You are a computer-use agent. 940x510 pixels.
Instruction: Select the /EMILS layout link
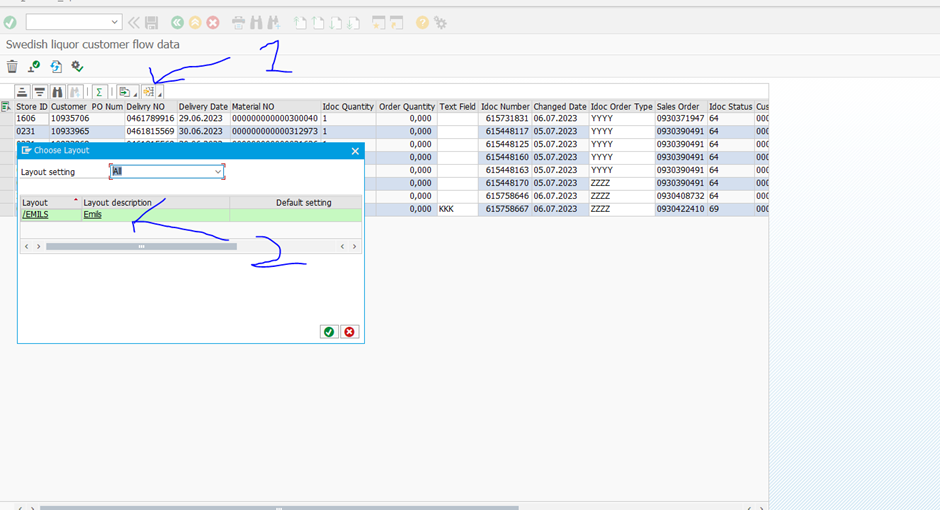point(36,214)
